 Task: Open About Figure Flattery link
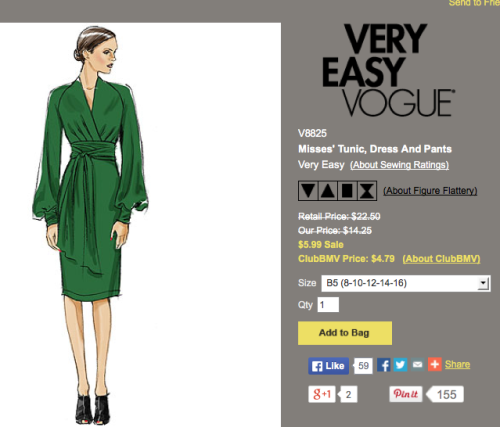[x=430, y=191]
